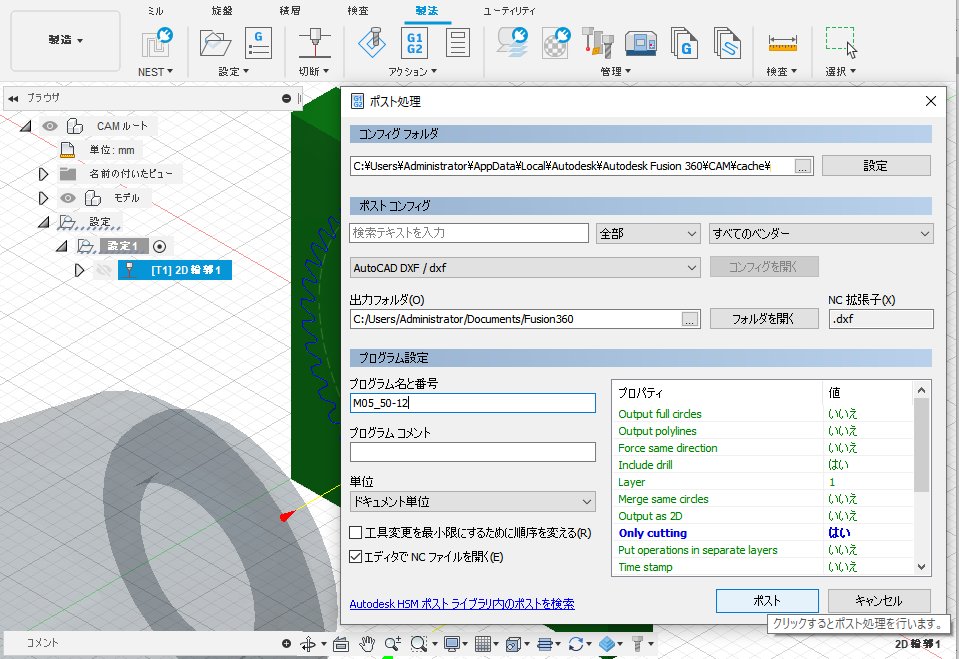This screenshot has height=659, width=959.
Task: Open the 製造 workspace dropdown
Action: point(65,40)
